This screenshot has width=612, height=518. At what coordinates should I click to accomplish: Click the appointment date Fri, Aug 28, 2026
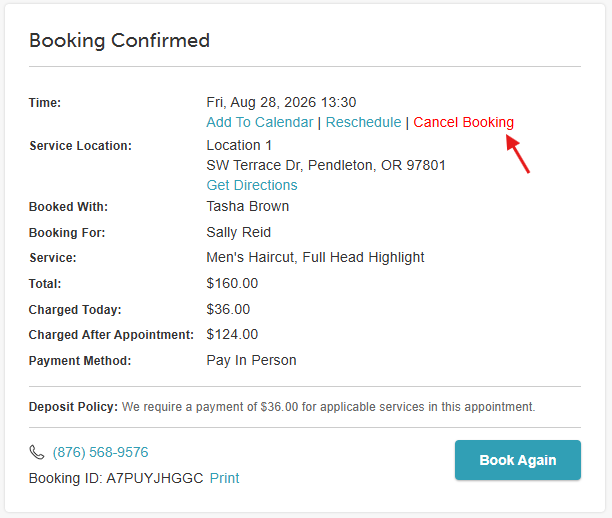(261, 102)
